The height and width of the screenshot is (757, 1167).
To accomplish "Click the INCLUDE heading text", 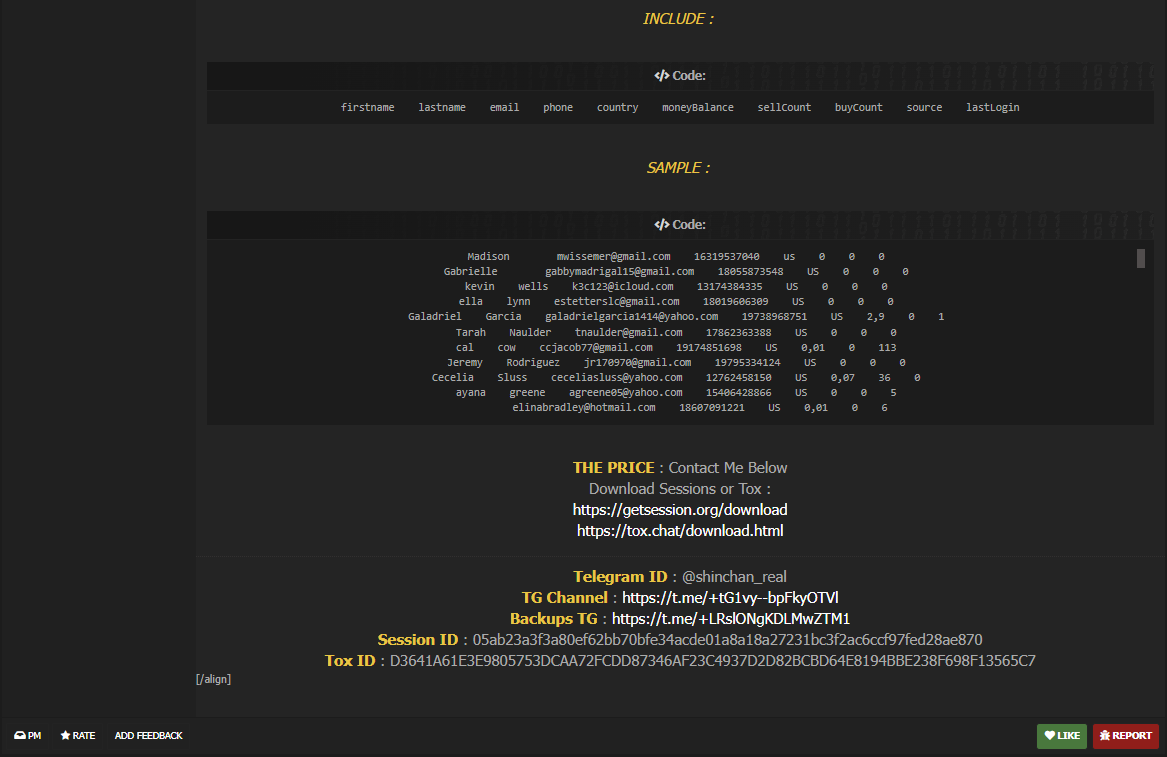I will [x=678, y=19].
